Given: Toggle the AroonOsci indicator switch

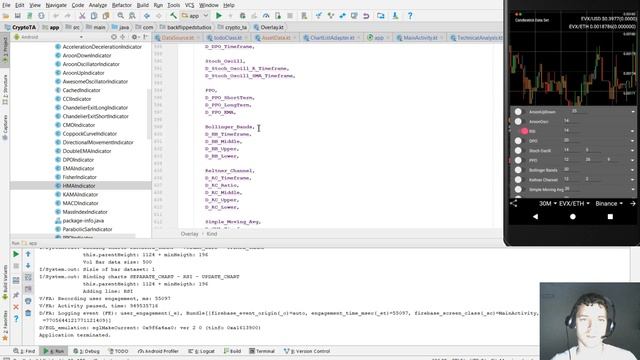Looking at the screenshot, I should pyautogui.click(x=518, y=121).
